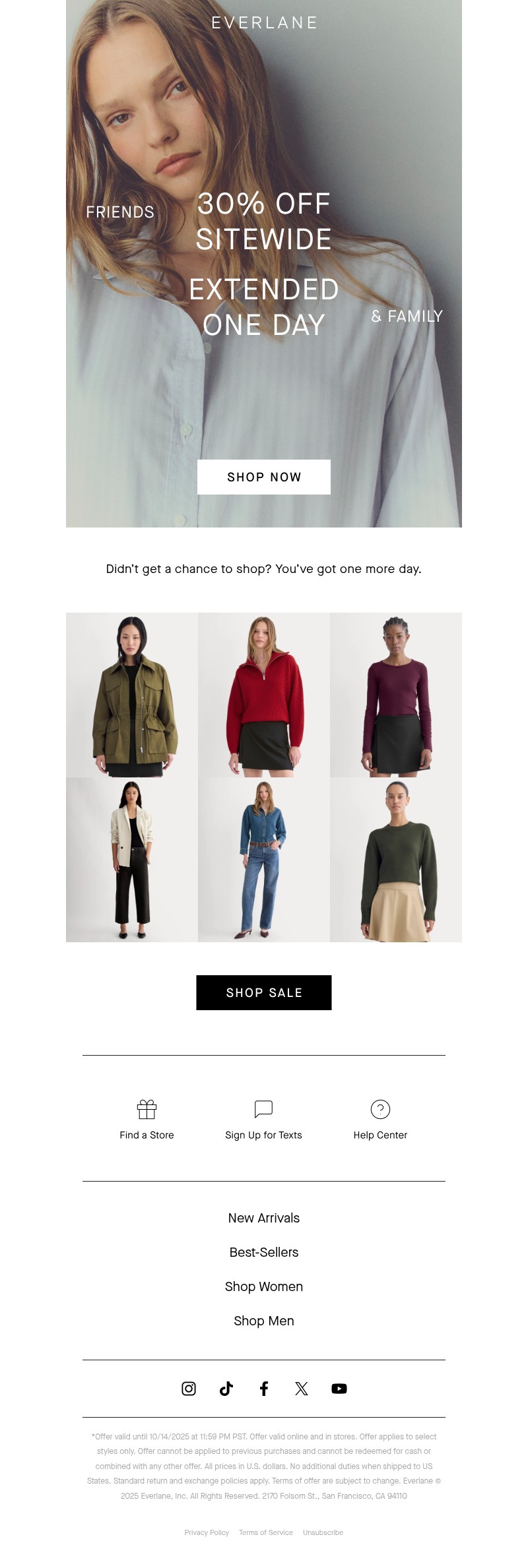528x1568 pixels.
Task: Click the Unsubscribe link
Action: point(323,1532)
